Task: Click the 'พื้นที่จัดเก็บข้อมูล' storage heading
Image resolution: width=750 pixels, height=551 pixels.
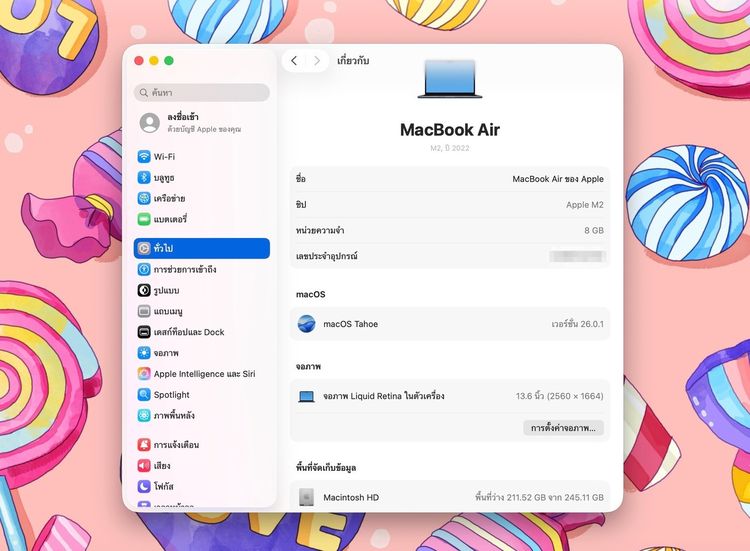Action: [326, 468]
